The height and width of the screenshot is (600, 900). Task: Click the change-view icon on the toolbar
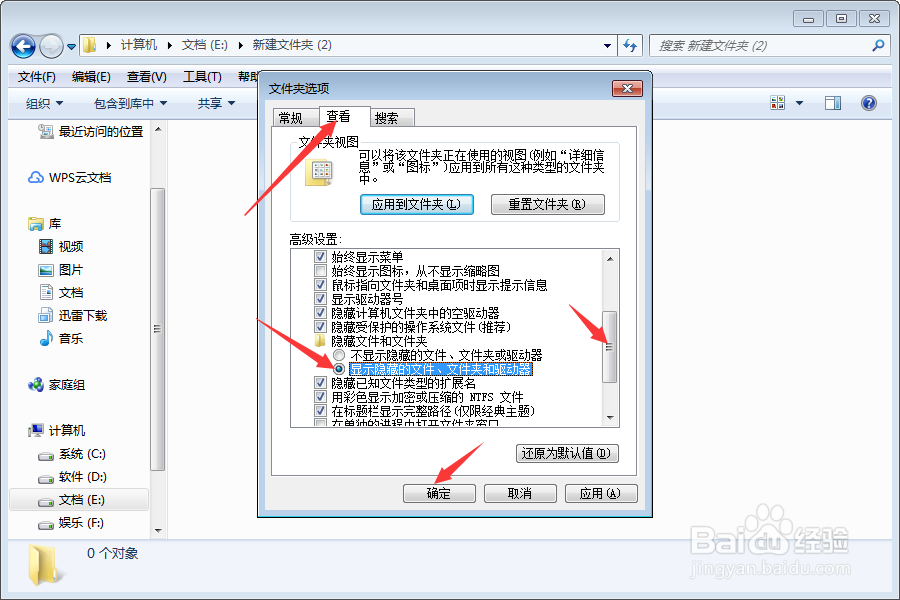[x=777, y=102]
